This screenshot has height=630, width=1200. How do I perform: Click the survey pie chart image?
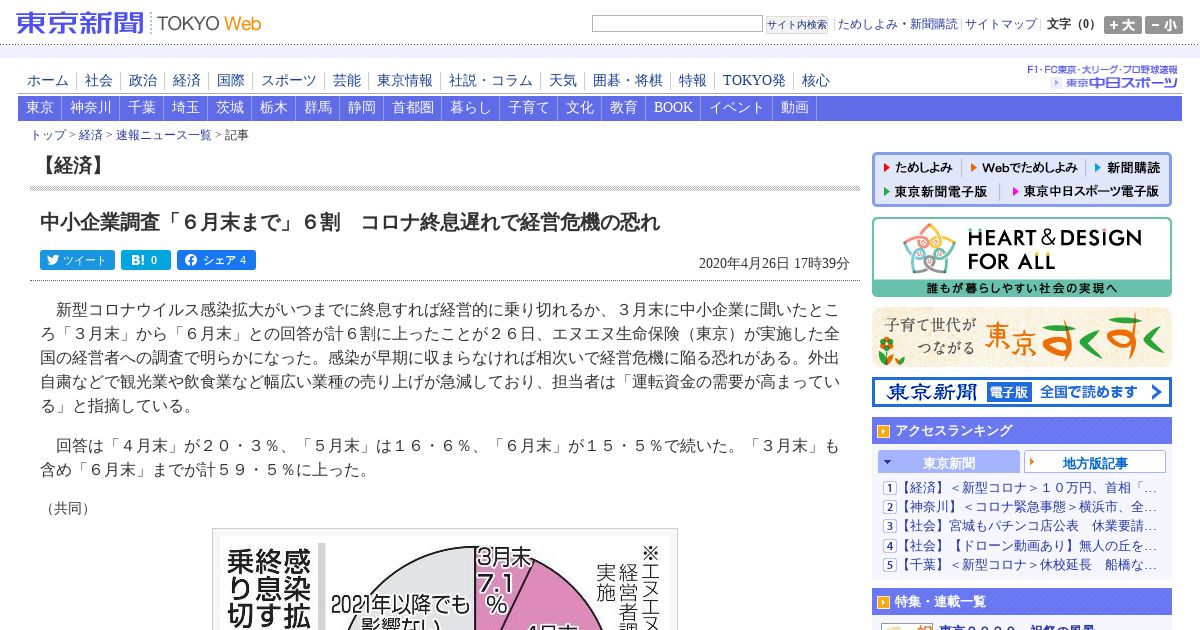[x=445, y=579]
